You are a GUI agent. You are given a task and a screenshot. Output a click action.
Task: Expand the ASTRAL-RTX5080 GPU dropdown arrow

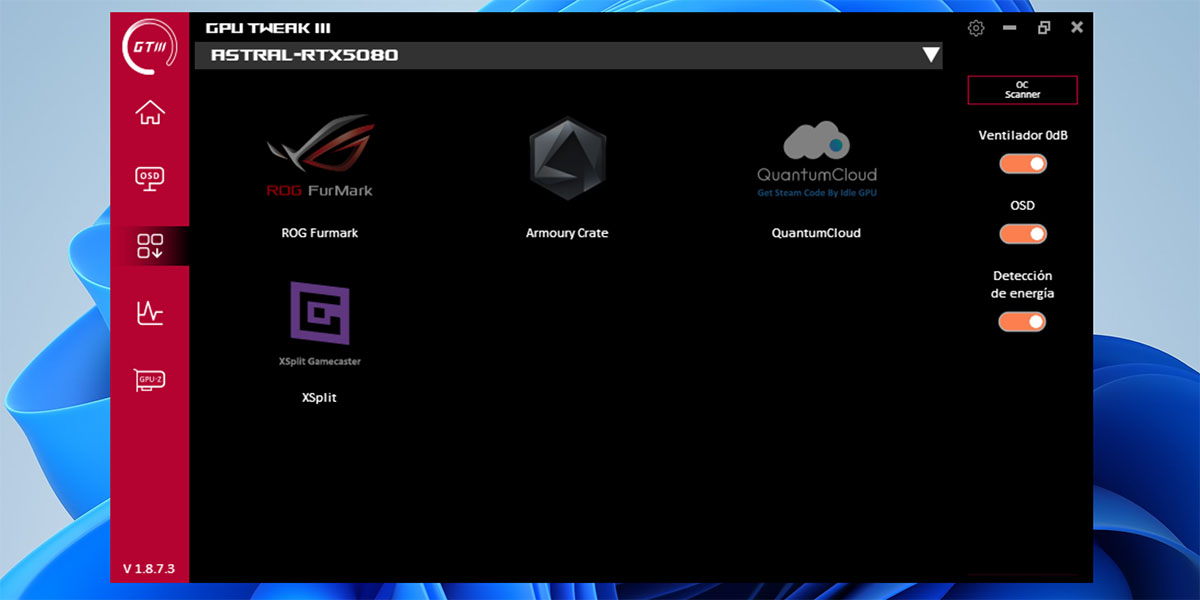tap(931, 55)
